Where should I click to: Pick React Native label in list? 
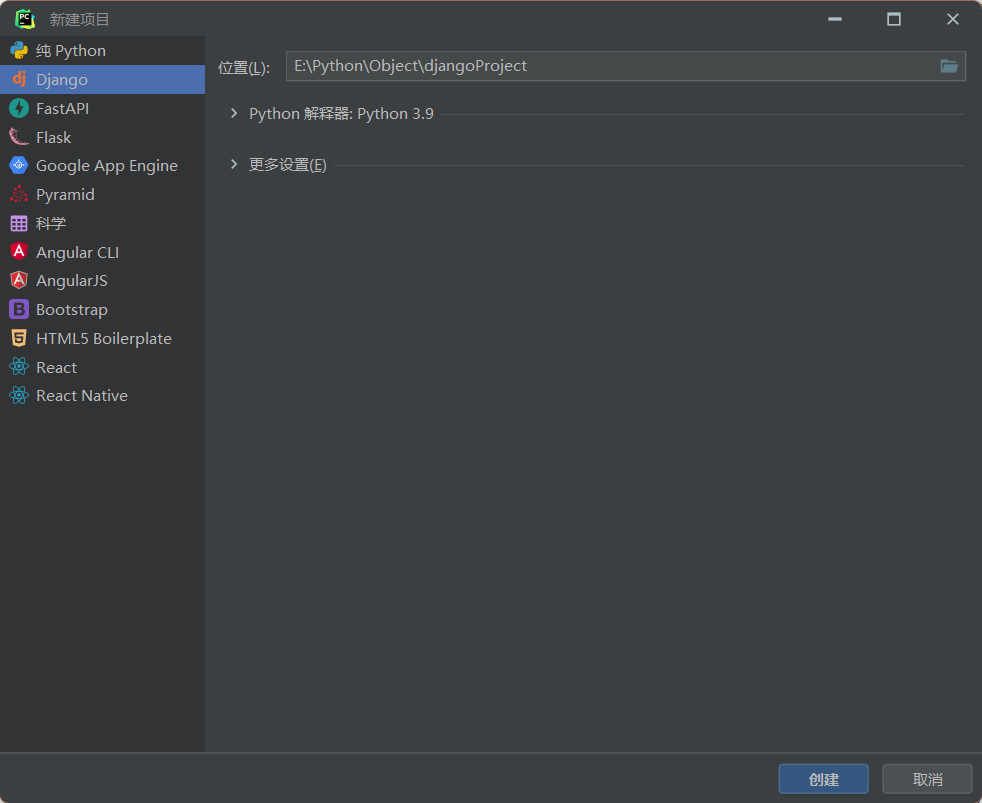(x=82, y=396)
